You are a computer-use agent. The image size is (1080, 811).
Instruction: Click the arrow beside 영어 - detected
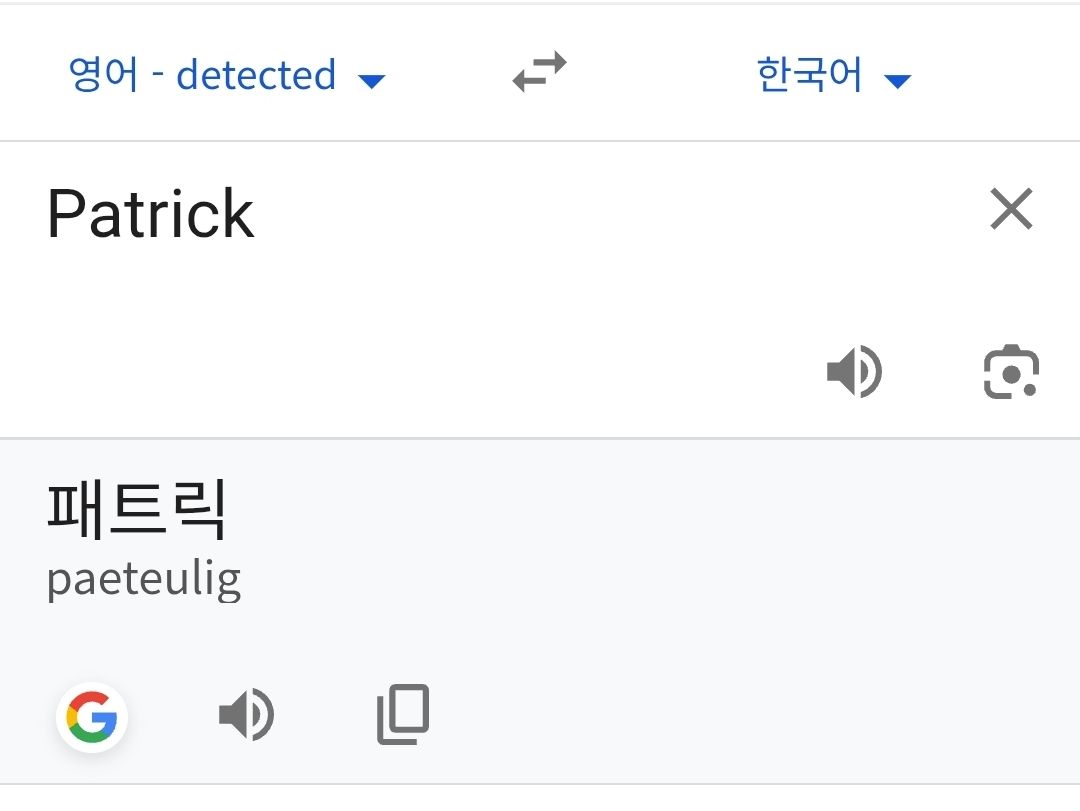pyautogui.click(x=372, y=81)
